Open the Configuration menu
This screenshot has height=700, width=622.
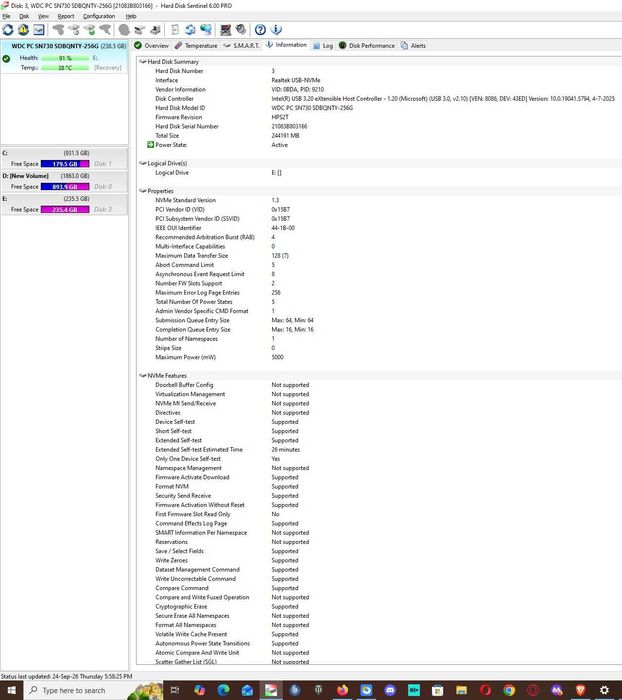pyautogui.click(x=99, y=16)
